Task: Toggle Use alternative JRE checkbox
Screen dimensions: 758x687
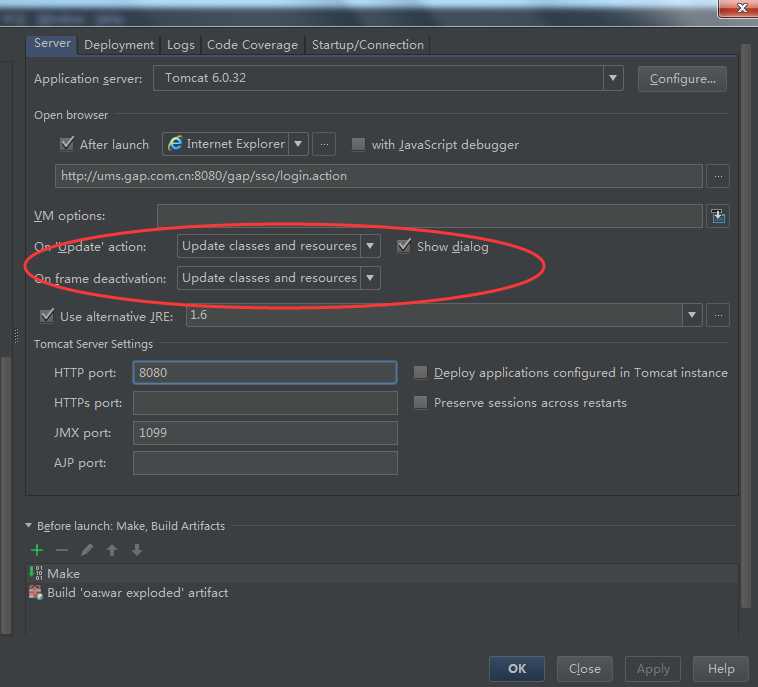Action: [x=47, y=316]
